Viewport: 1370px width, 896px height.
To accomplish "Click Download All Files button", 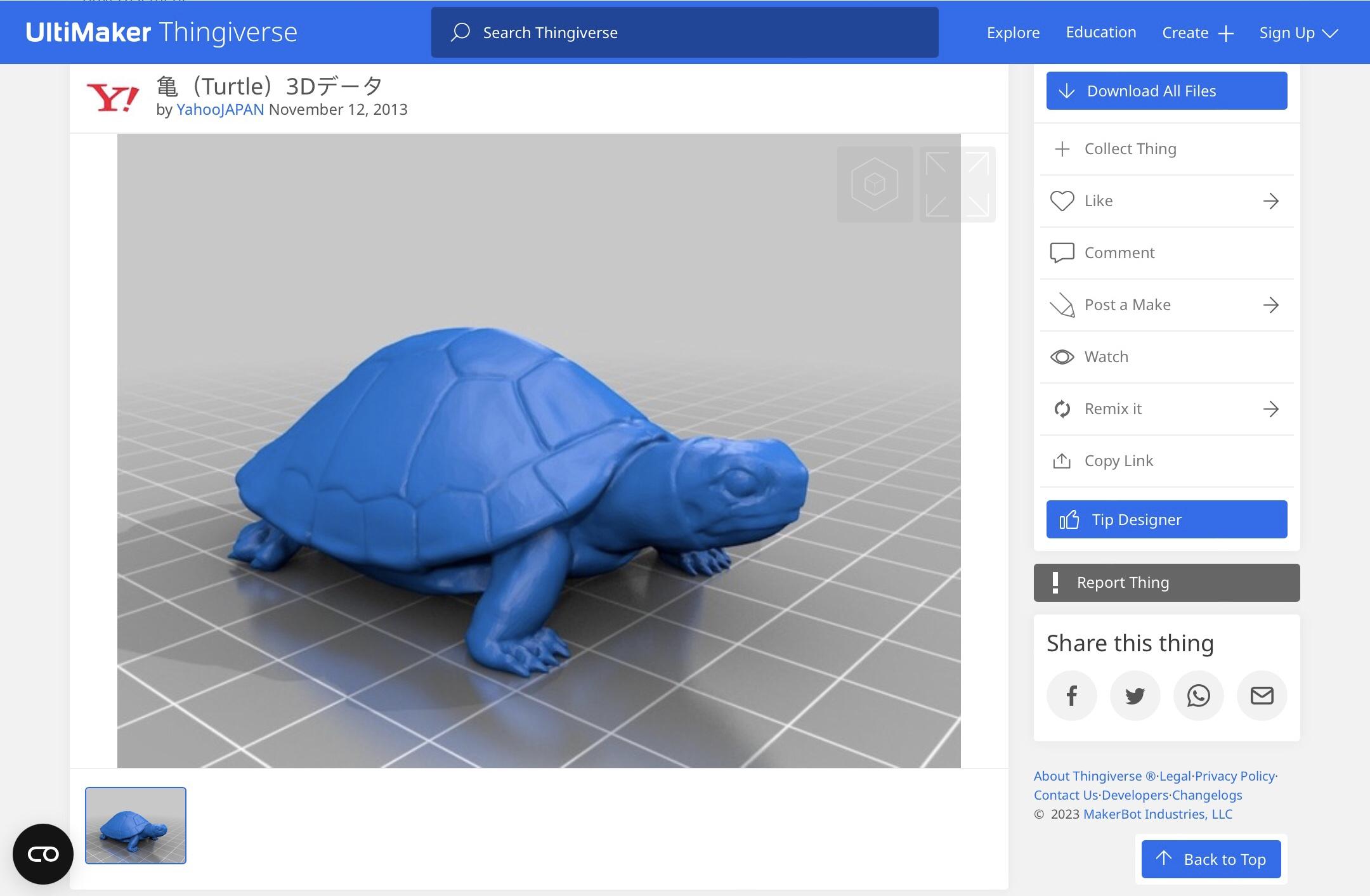I will pos(1166,91).
